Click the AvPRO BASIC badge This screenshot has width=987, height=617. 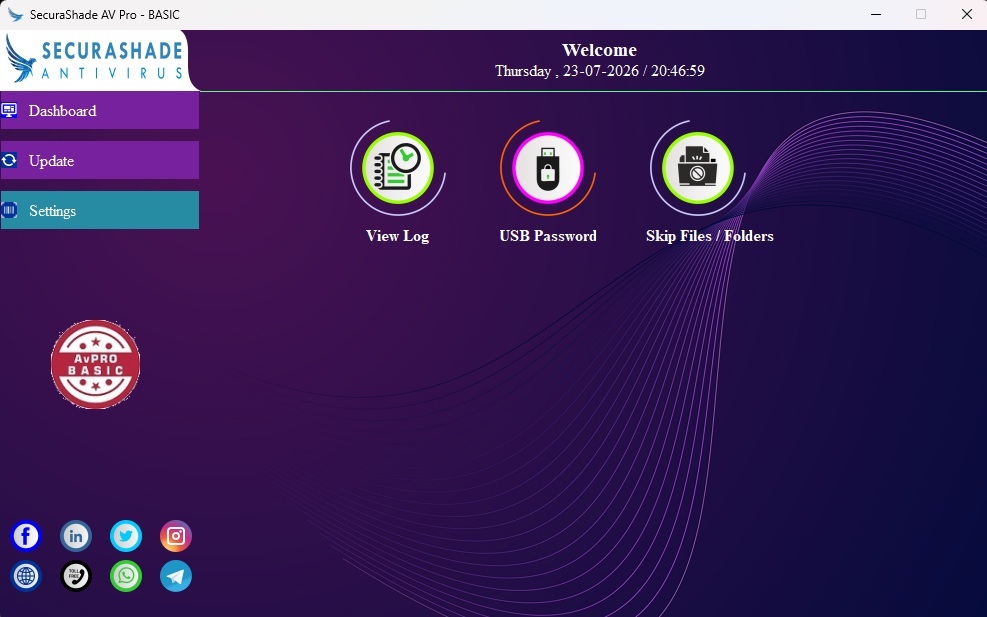pos(96,365)
